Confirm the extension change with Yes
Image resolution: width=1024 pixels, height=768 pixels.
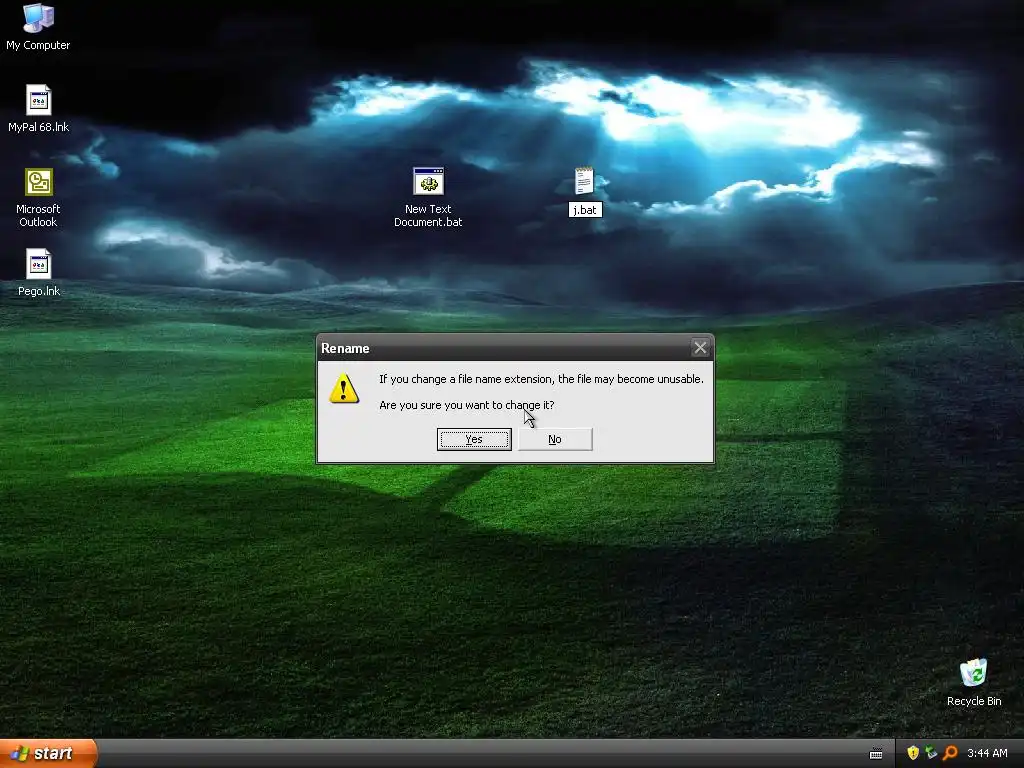(474, 440)
